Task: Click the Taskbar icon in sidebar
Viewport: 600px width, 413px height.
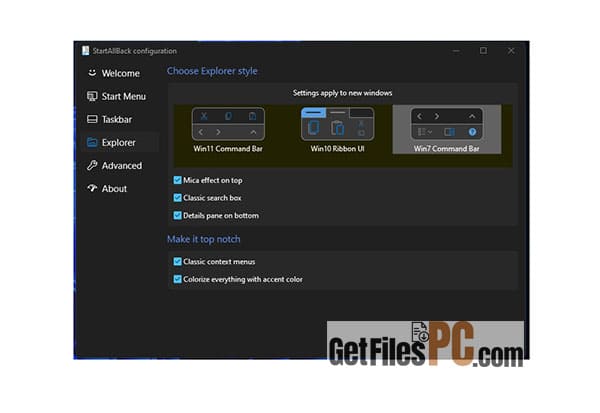Action: coord(92,119)
